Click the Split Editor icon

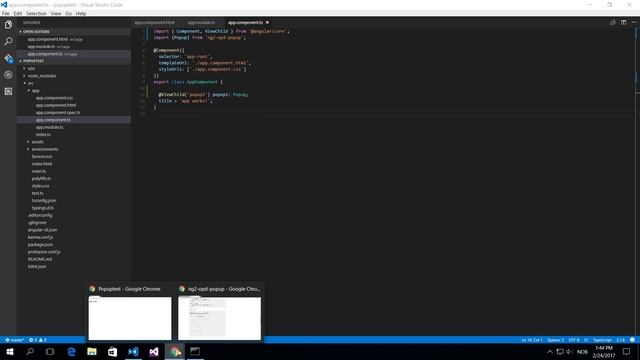click(x=623, y=22)
